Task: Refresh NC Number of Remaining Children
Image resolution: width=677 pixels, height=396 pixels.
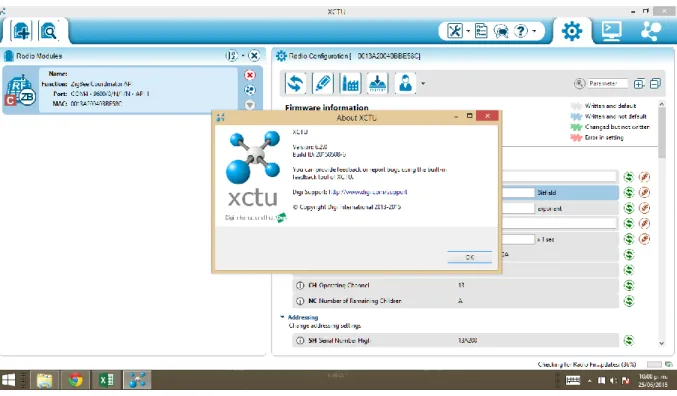Action: [x=629, y=301]
